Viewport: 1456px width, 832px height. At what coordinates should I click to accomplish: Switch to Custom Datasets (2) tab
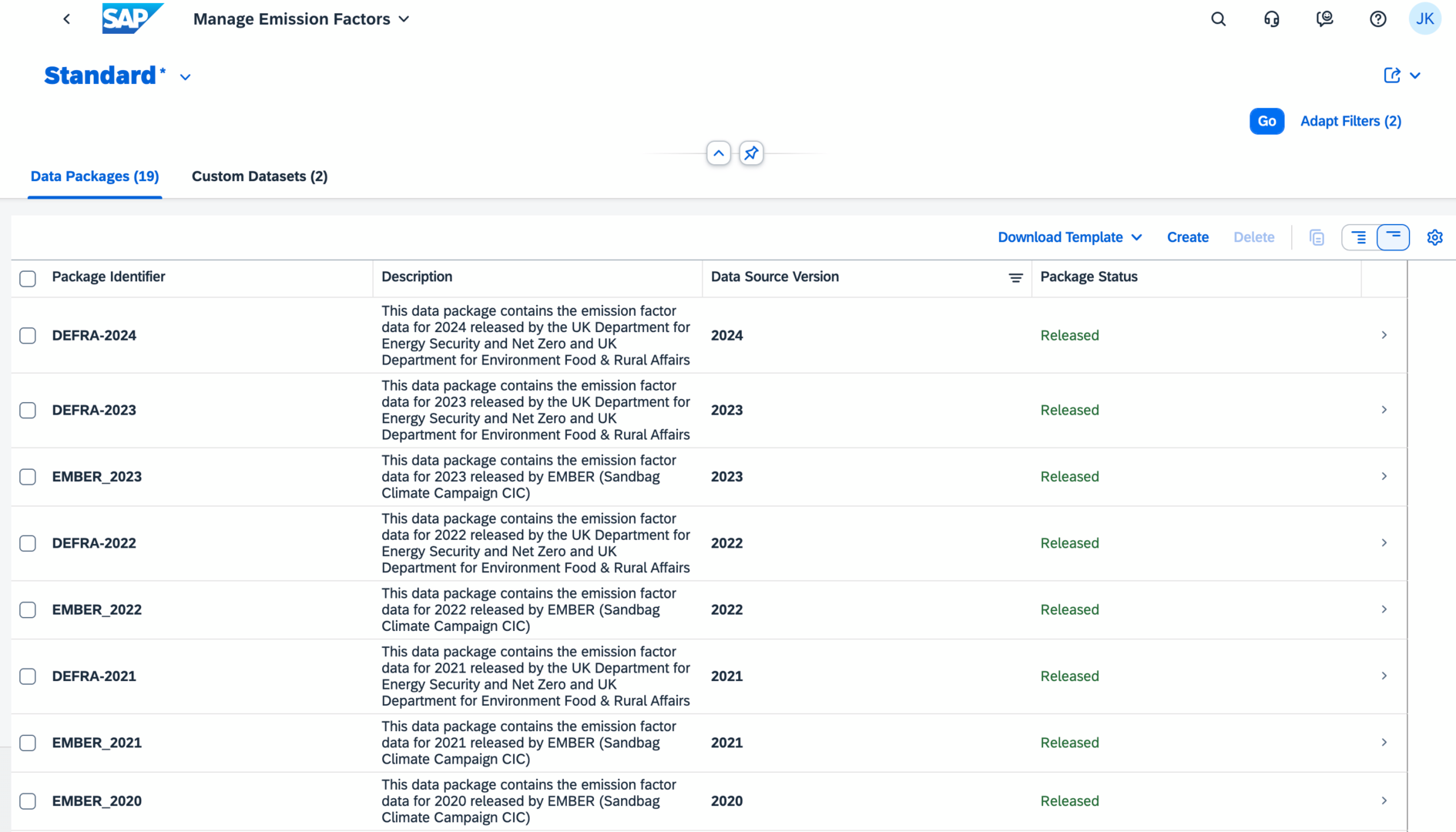[x=260, y=176]
